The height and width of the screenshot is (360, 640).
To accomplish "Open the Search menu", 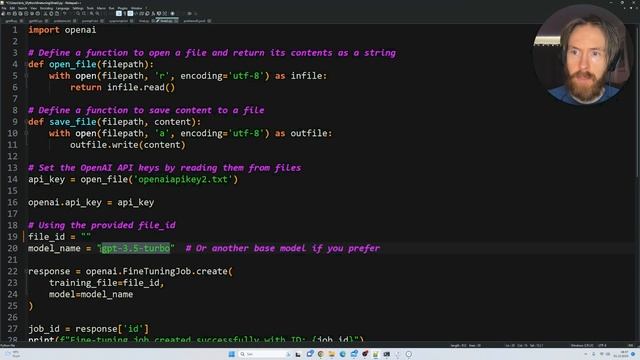I will pyautogui.click(x=22, y=8).
